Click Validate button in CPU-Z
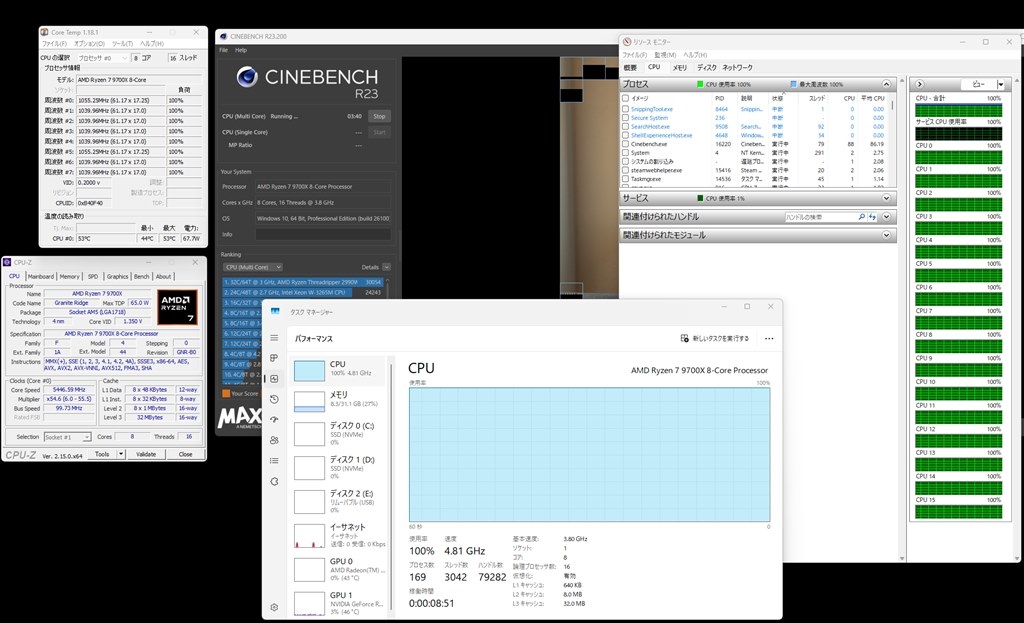The image size is (1024, 623). pos(146,454)
